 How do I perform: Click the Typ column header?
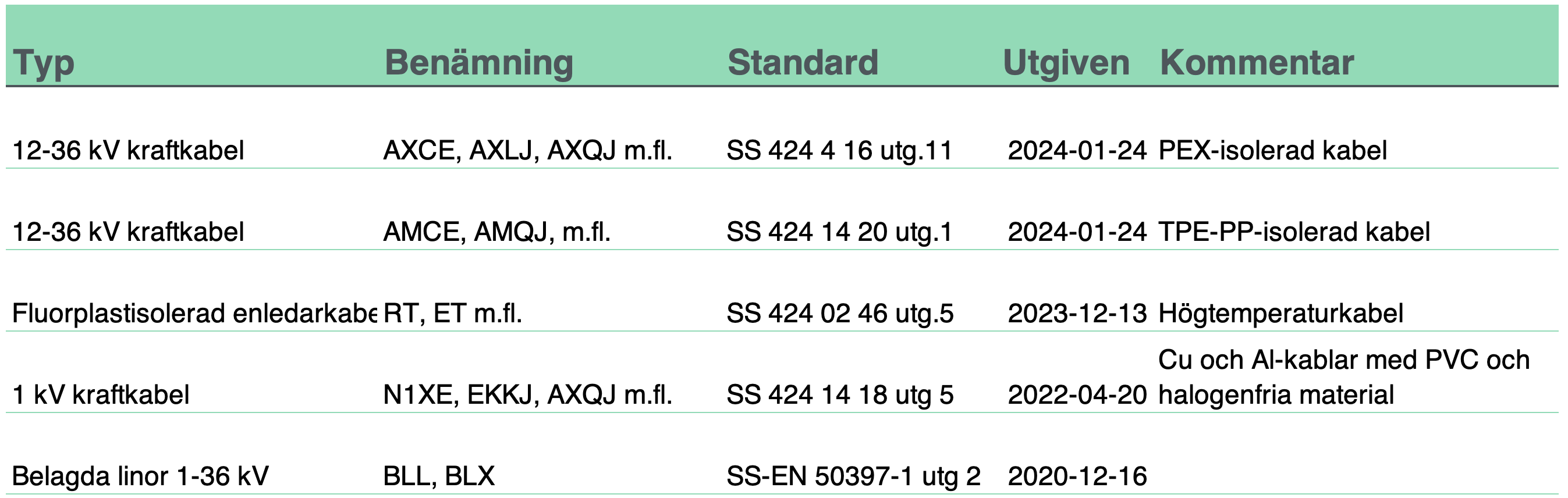[x=43, y=63]
